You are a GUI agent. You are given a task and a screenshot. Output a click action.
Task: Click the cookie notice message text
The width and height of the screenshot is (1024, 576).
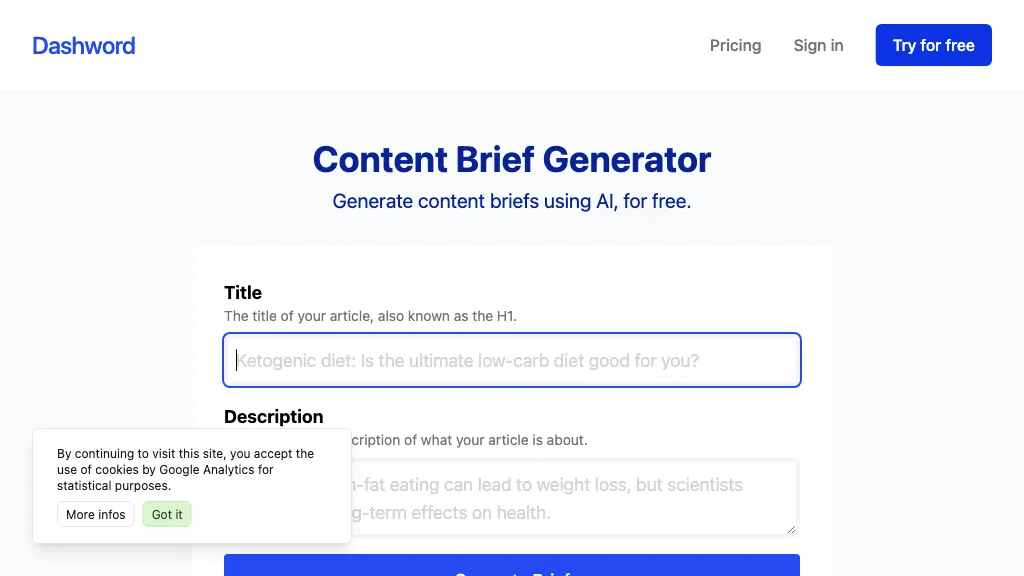tap(185, 469)
